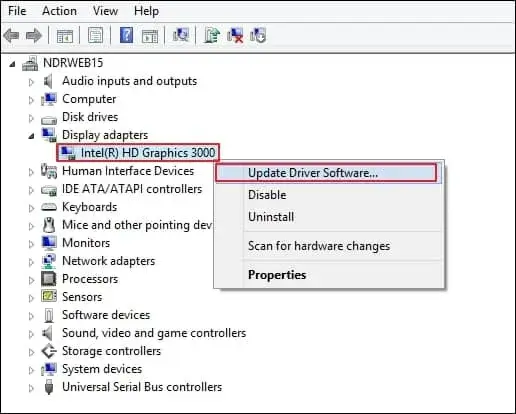The width and height of the screenshot is (516, 414).
Task: Click the Mice pointing devices mouse icon
Action: tap(49, 225)
